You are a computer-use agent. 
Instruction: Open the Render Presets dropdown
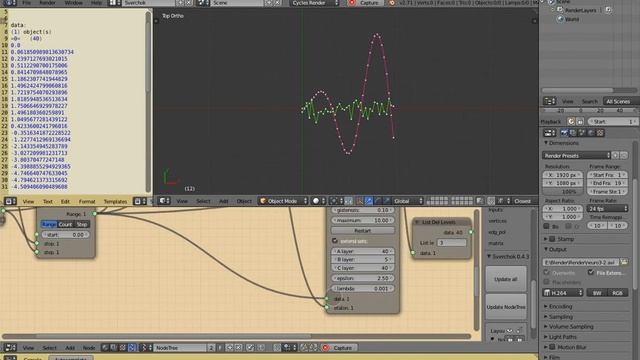coord(577,156)
